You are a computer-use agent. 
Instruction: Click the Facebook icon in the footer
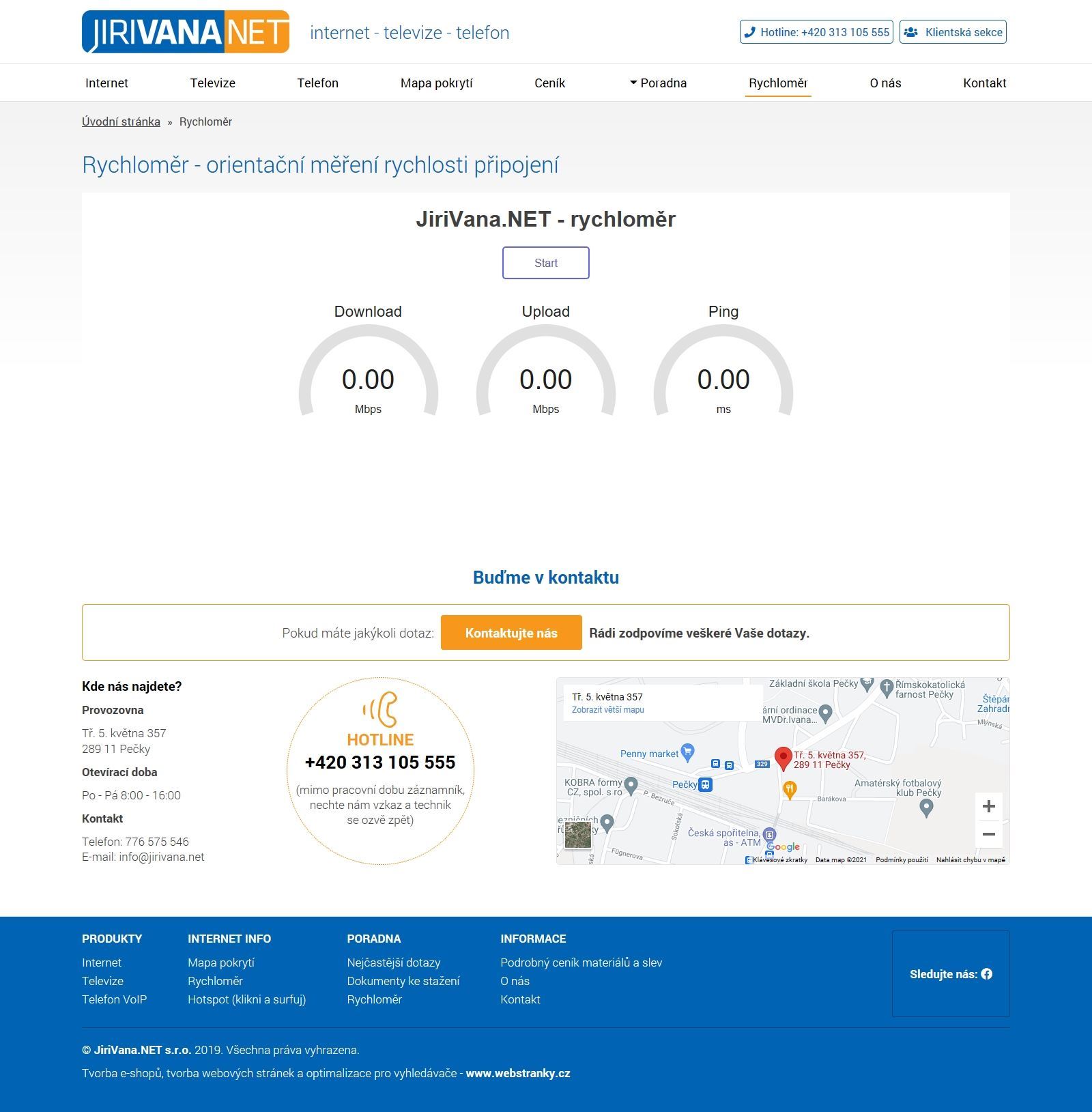(x=987, y=974)
